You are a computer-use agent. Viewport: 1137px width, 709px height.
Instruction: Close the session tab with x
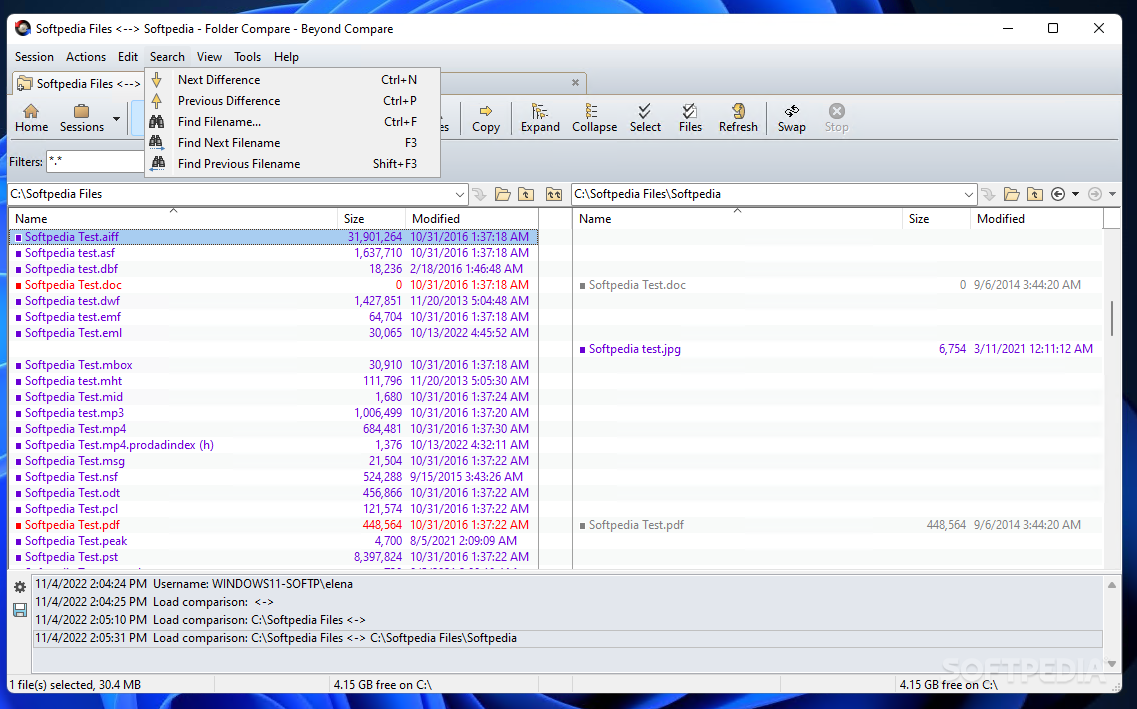(575, 83)
